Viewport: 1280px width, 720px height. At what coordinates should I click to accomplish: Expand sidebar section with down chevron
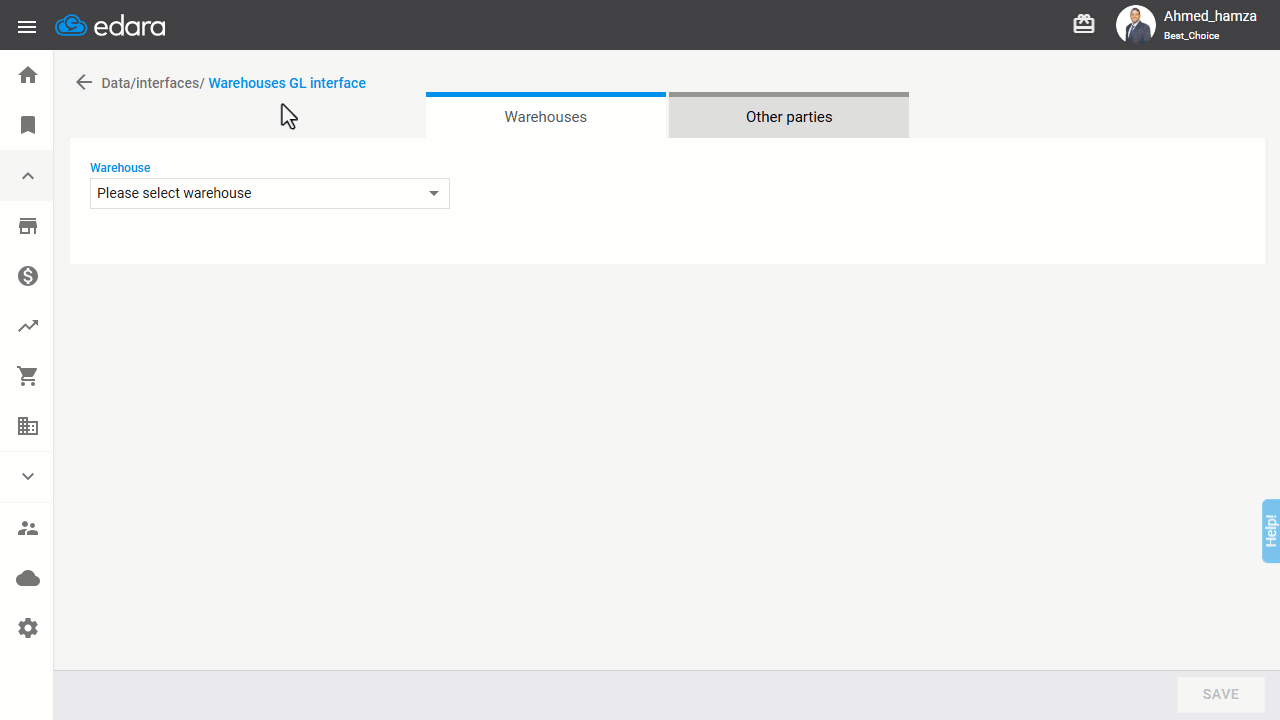click(28, 477)
